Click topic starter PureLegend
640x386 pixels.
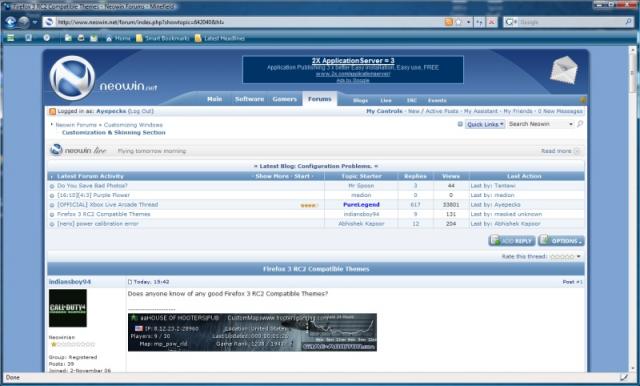[x=361, y=204]
